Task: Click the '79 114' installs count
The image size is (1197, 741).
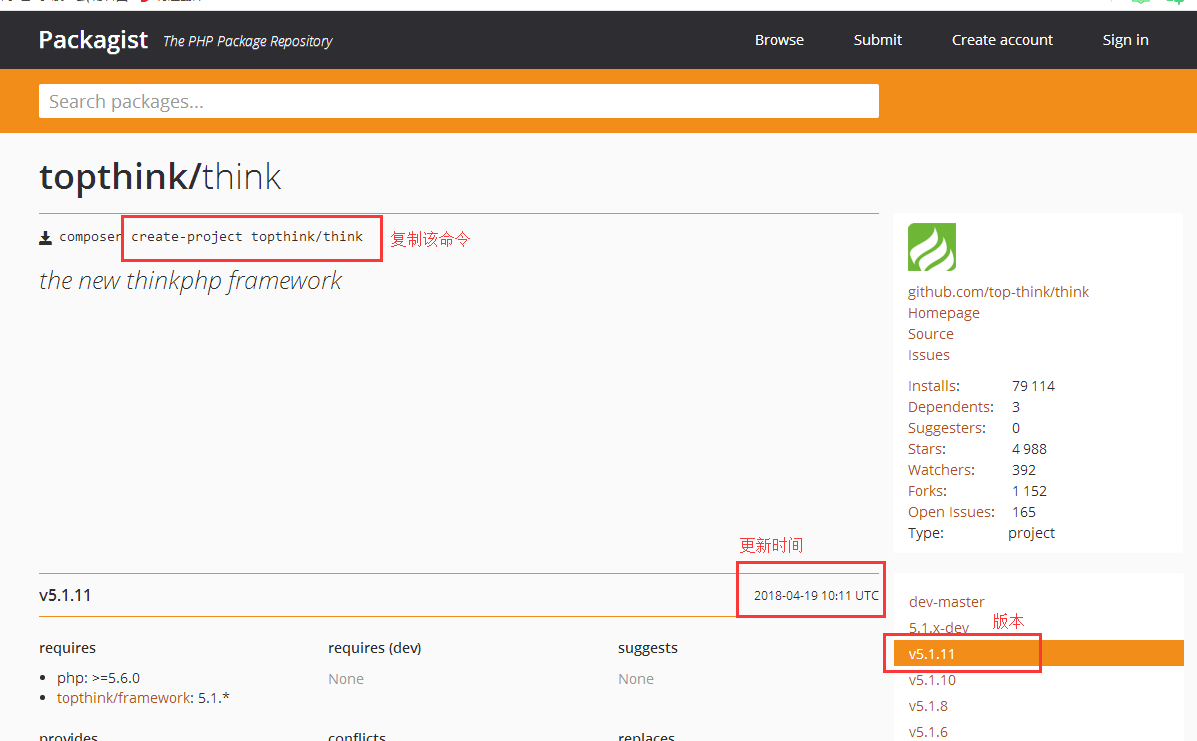Action: [x=1033, y=385]
